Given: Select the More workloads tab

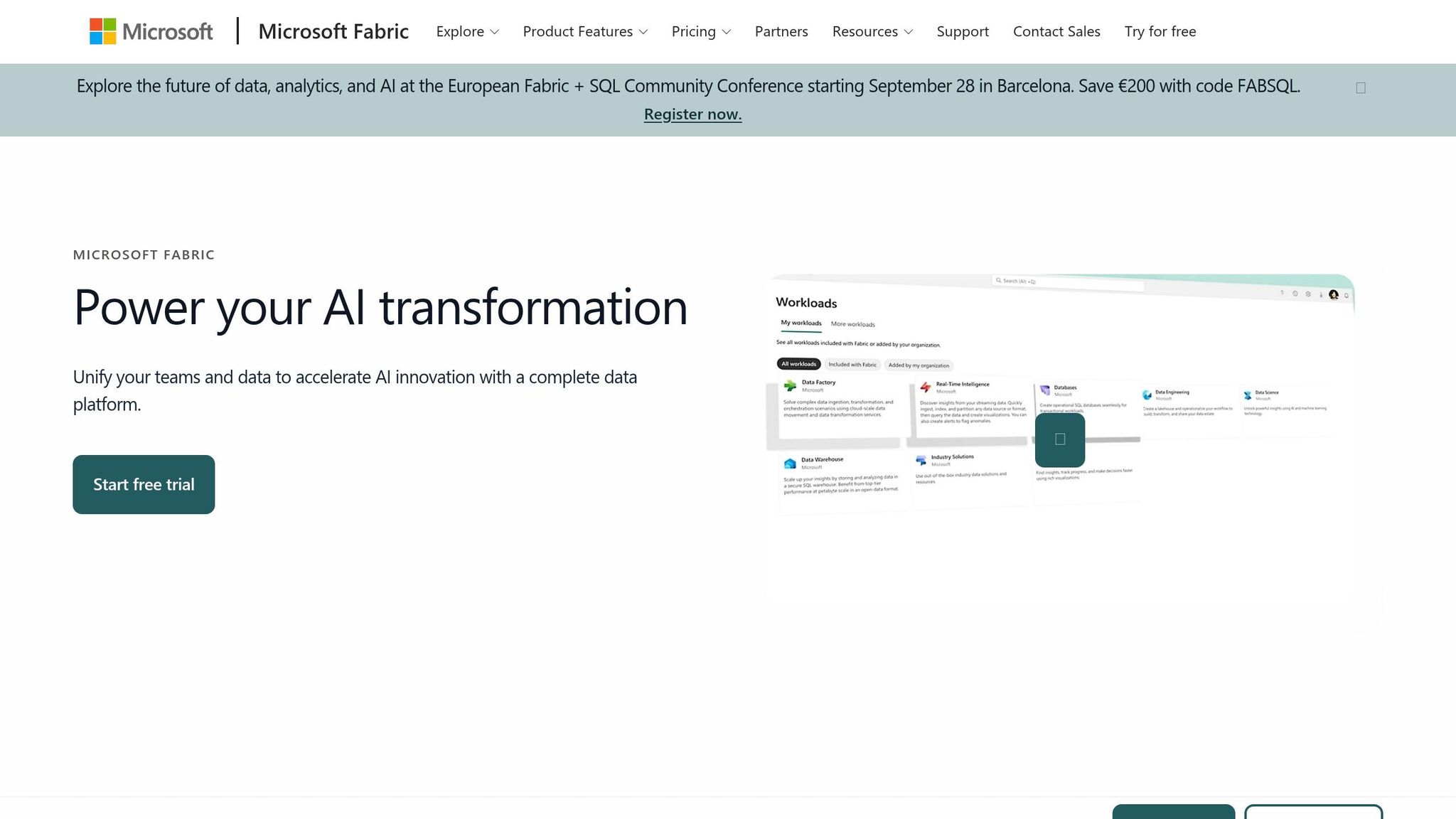Looking at the screenshot, I should (x=853, y=324).
